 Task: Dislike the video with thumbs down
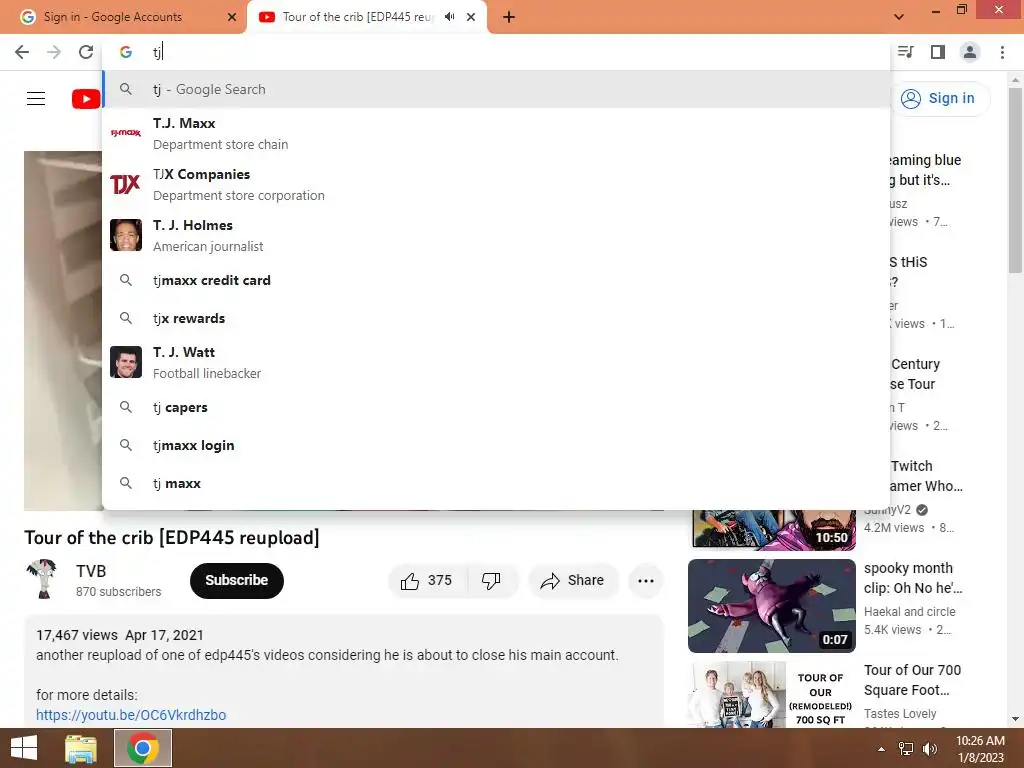pos(492,581)
